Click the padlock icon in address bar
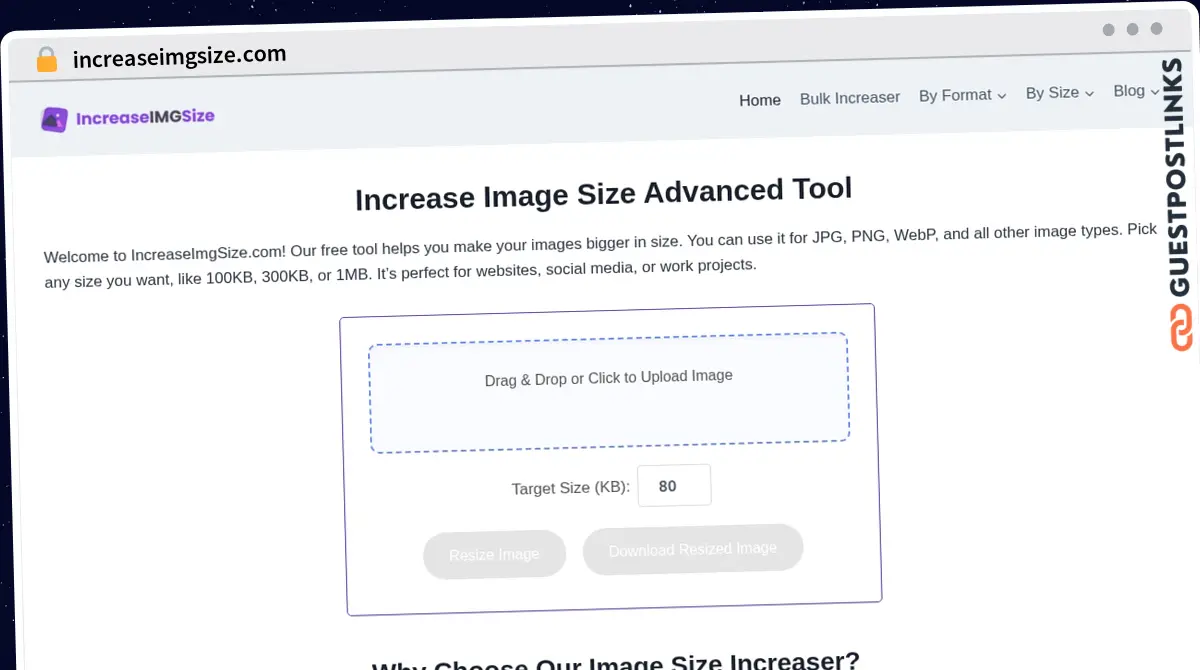This screenshot has height=670, width=1200. pyautogui.click(x=46, y=60)
